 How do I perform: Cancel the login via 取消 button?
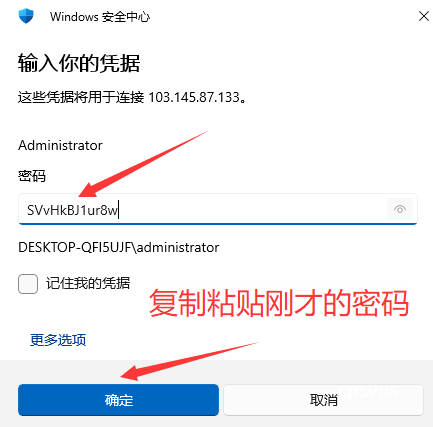point(323,400)
